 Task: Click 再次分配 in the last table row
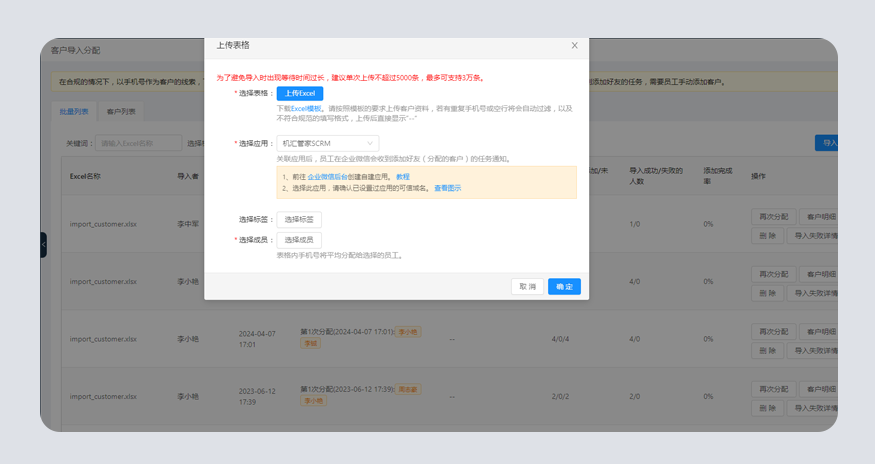772,389
